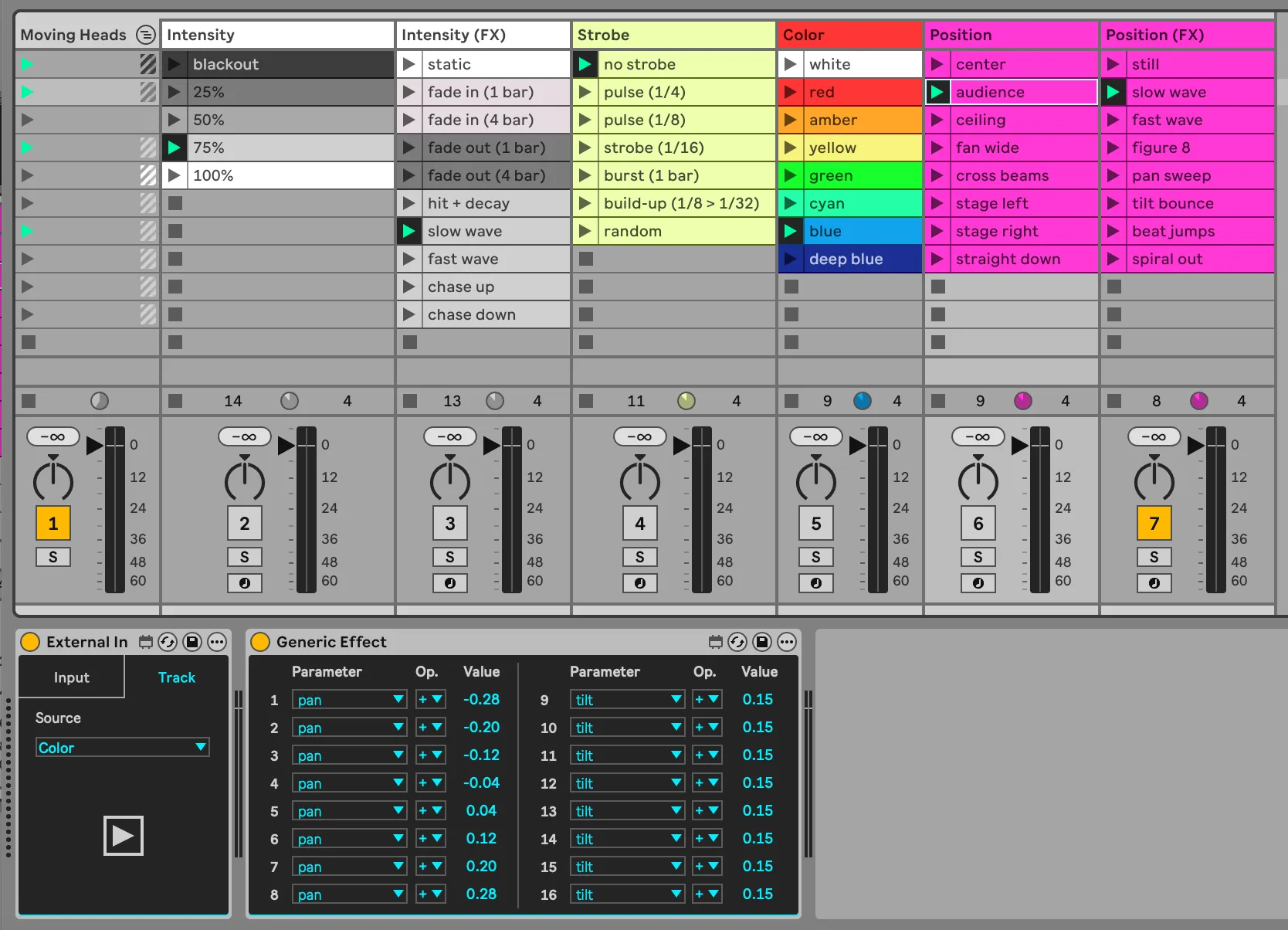Open parameter 9 tilt dropdown
This screenshot has height=930, width=1288.
[x=628, y=700]
